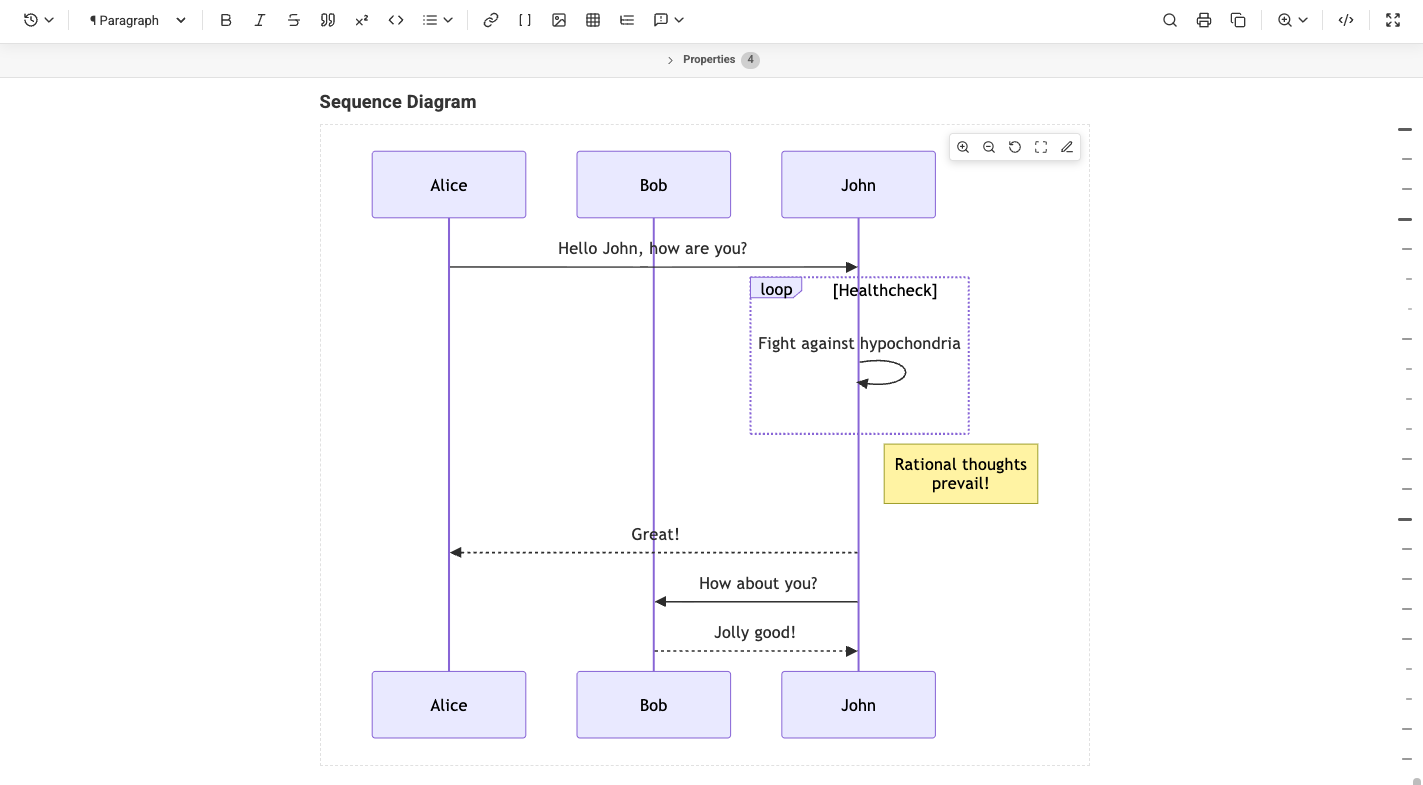Switch to source code view

[x=1346, y=20]
